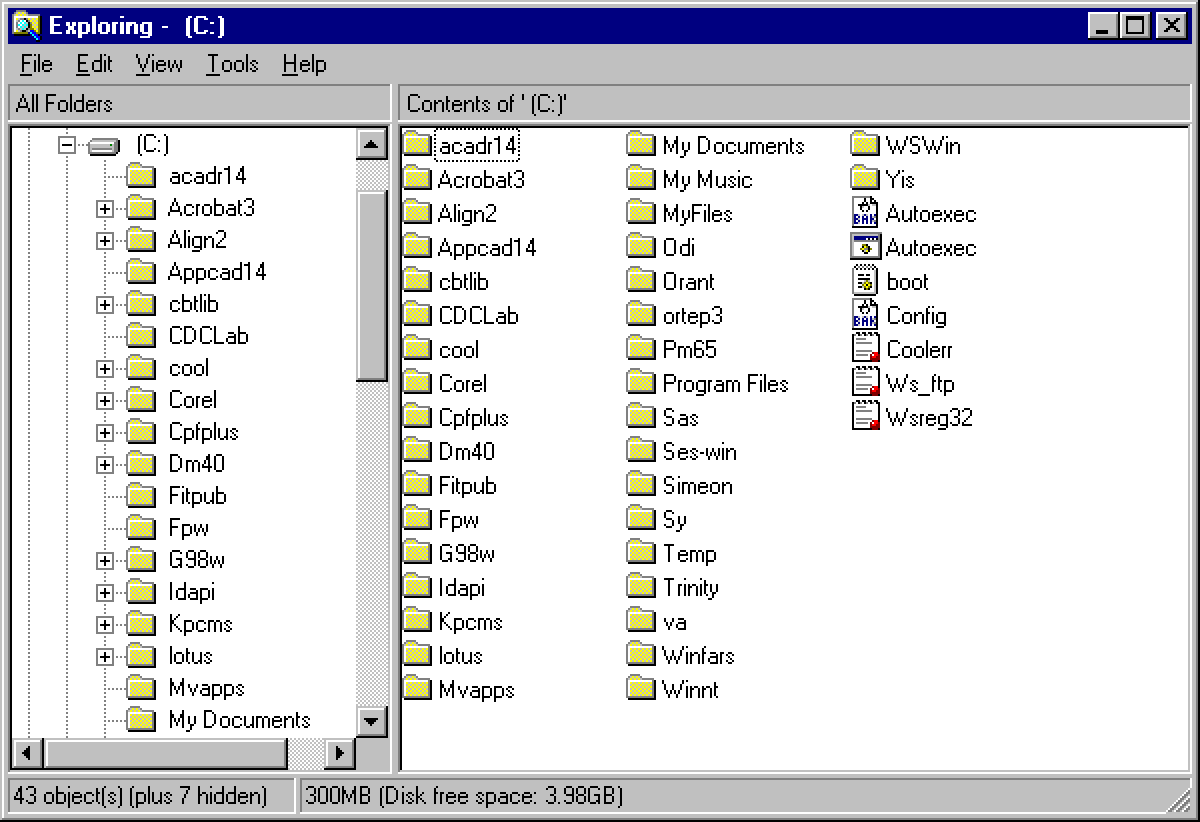1200x822 pixels.
Task: Select Mvapps in the folder tree
Action: point(204,687)
